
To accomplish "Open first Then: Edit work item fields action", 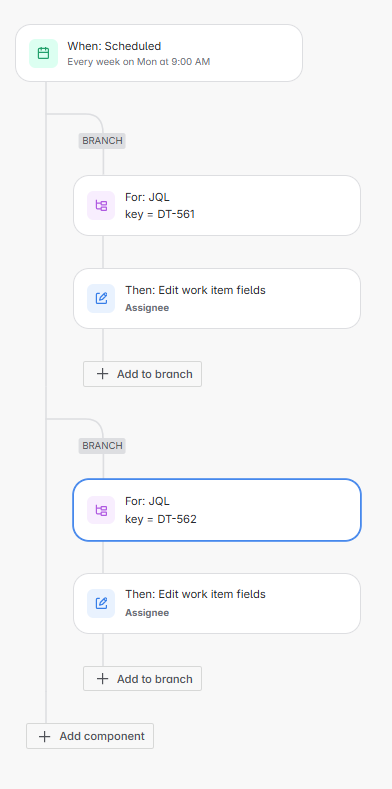I will pyautogui.click(x=217, y=298).
